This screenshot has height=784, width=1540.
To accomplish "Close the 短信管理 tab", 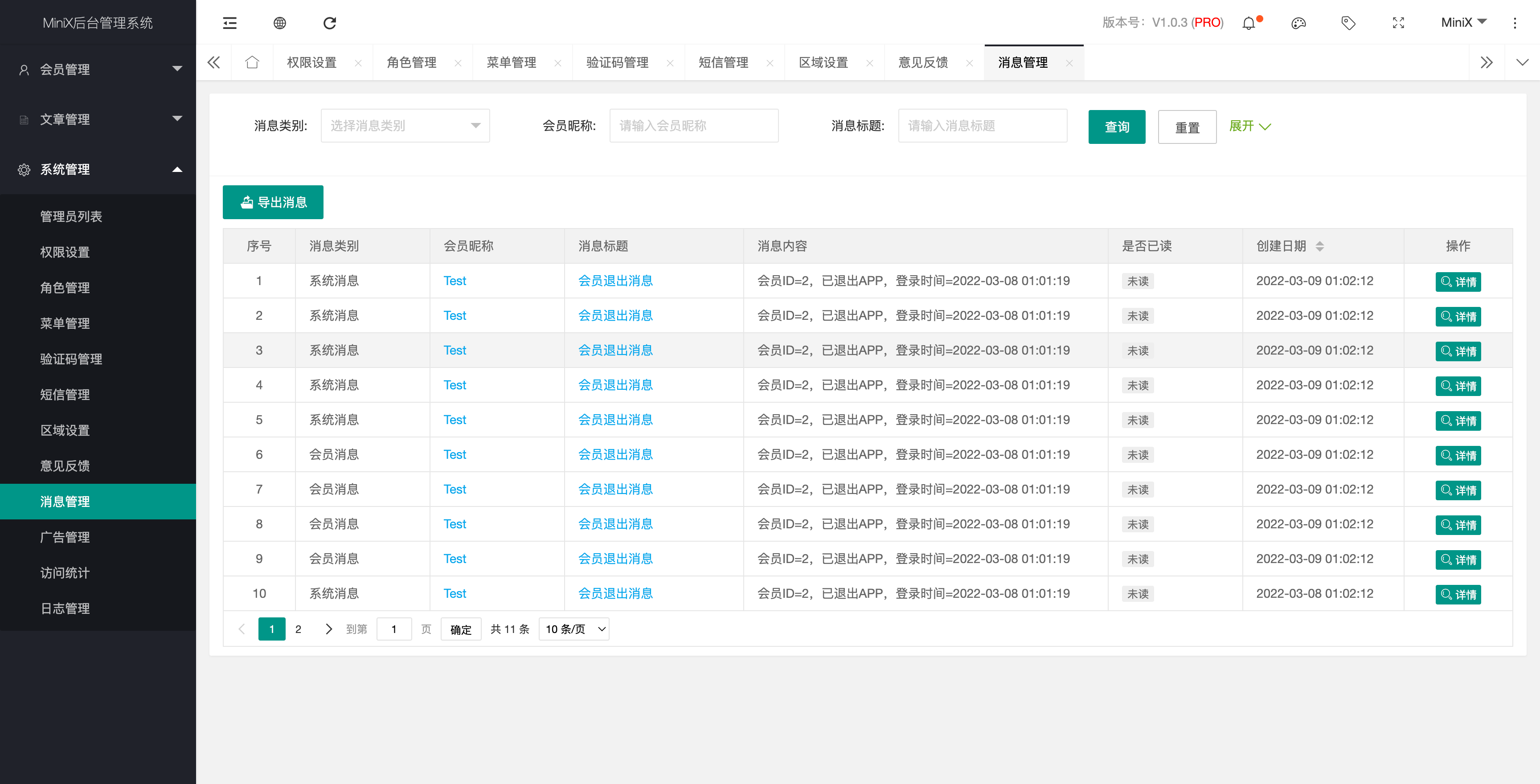I will point(770,63).
